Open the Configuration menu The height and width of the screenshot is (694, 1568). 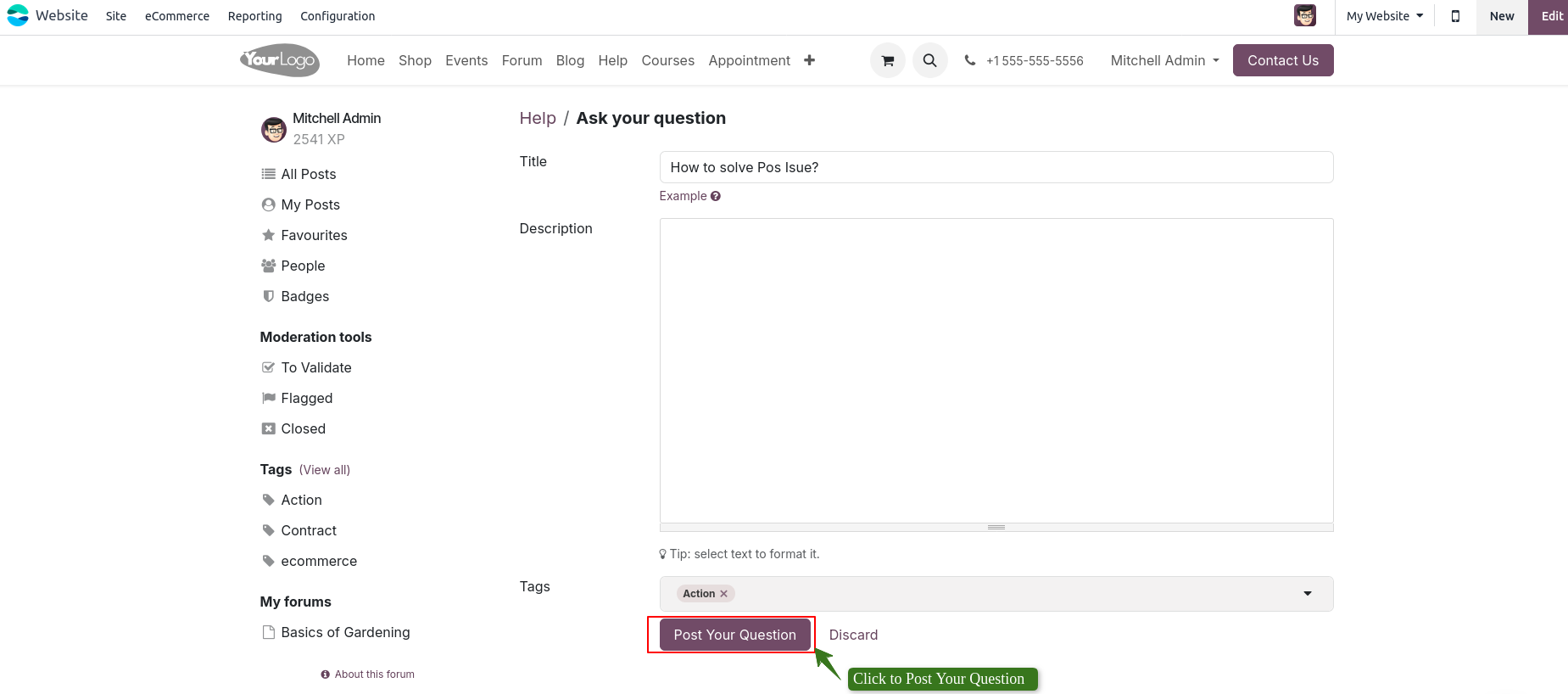click(x=337, y=16)
